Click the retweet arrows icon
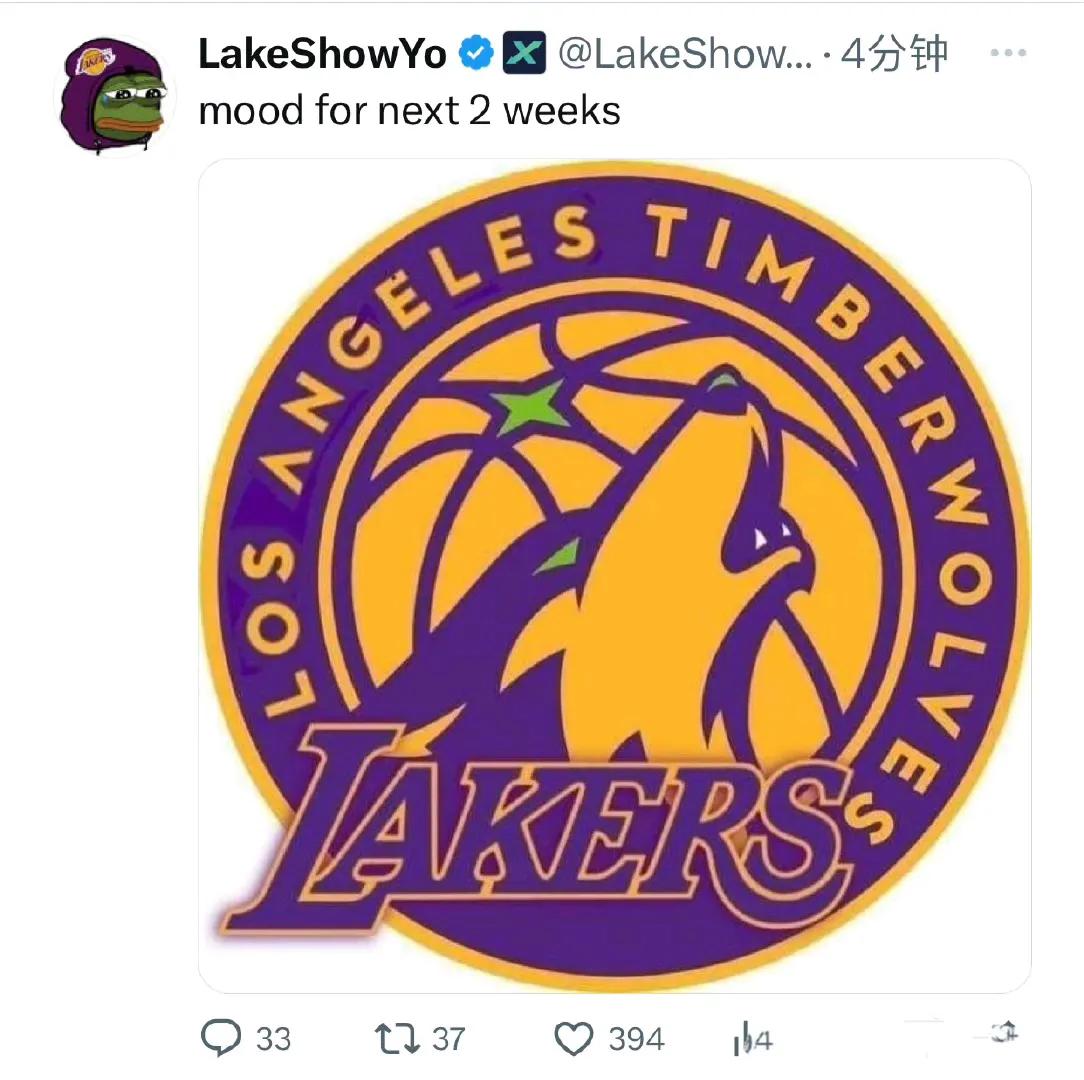Viewport: 1084px width, 1080px height. coord(397,1039)
